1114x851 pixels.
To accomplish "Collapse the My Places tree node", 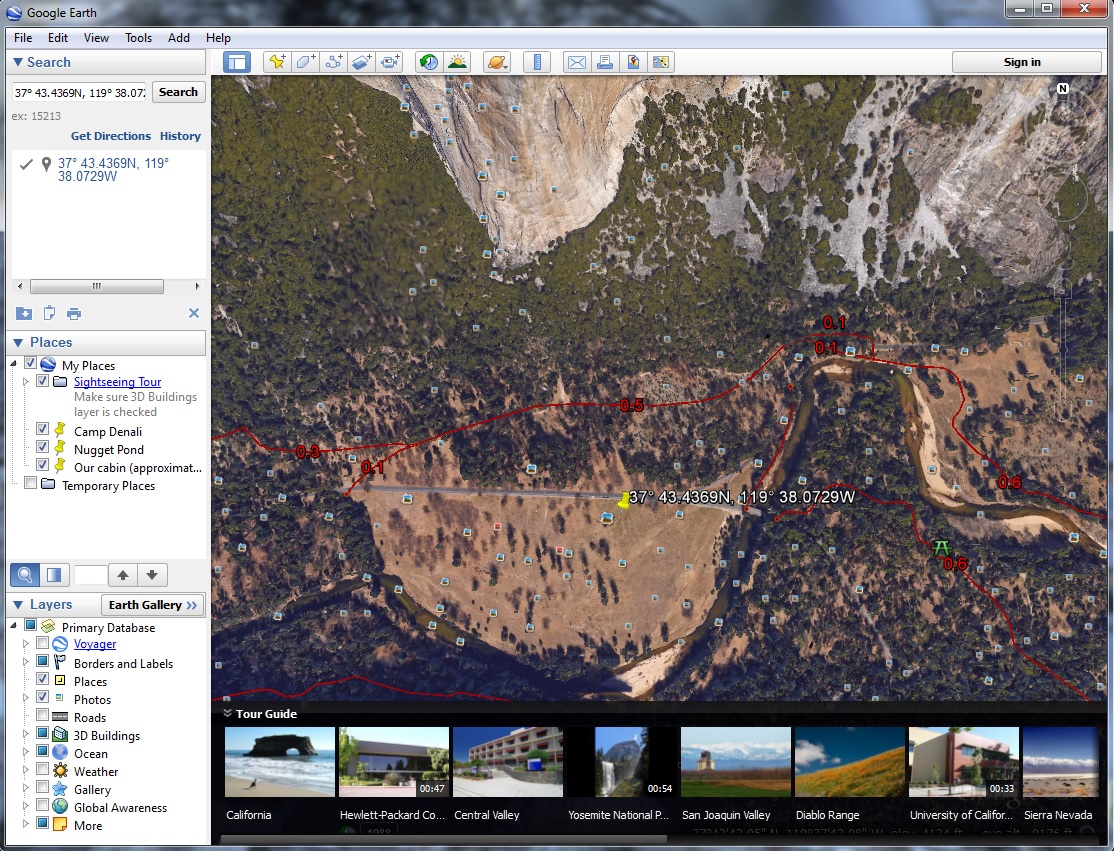I will [x=13, y=364].
